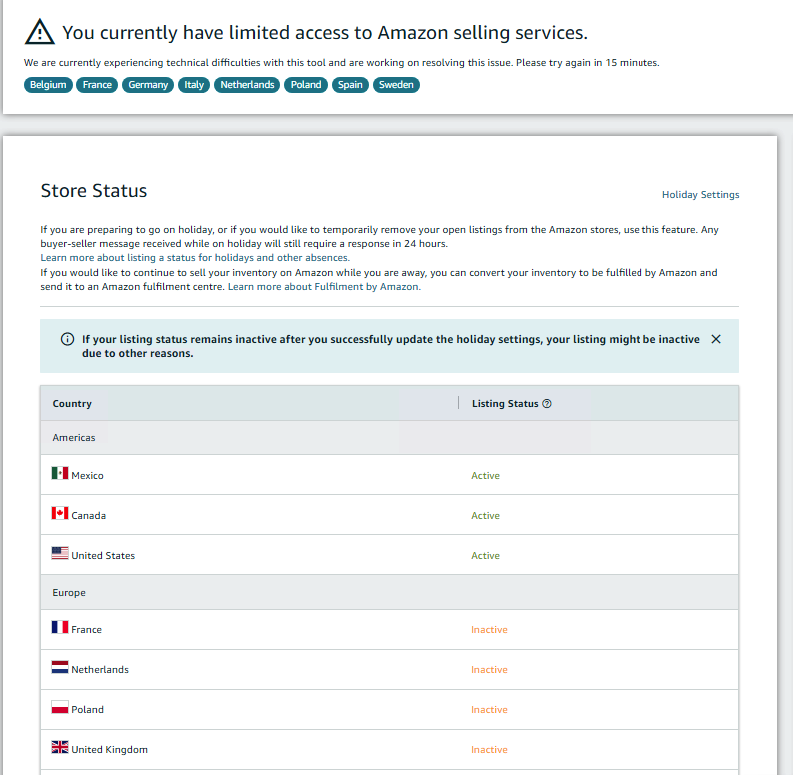This screenshot has height=775, width=793.
Task: Select the Spain marketplace tag
Action: 350,84
